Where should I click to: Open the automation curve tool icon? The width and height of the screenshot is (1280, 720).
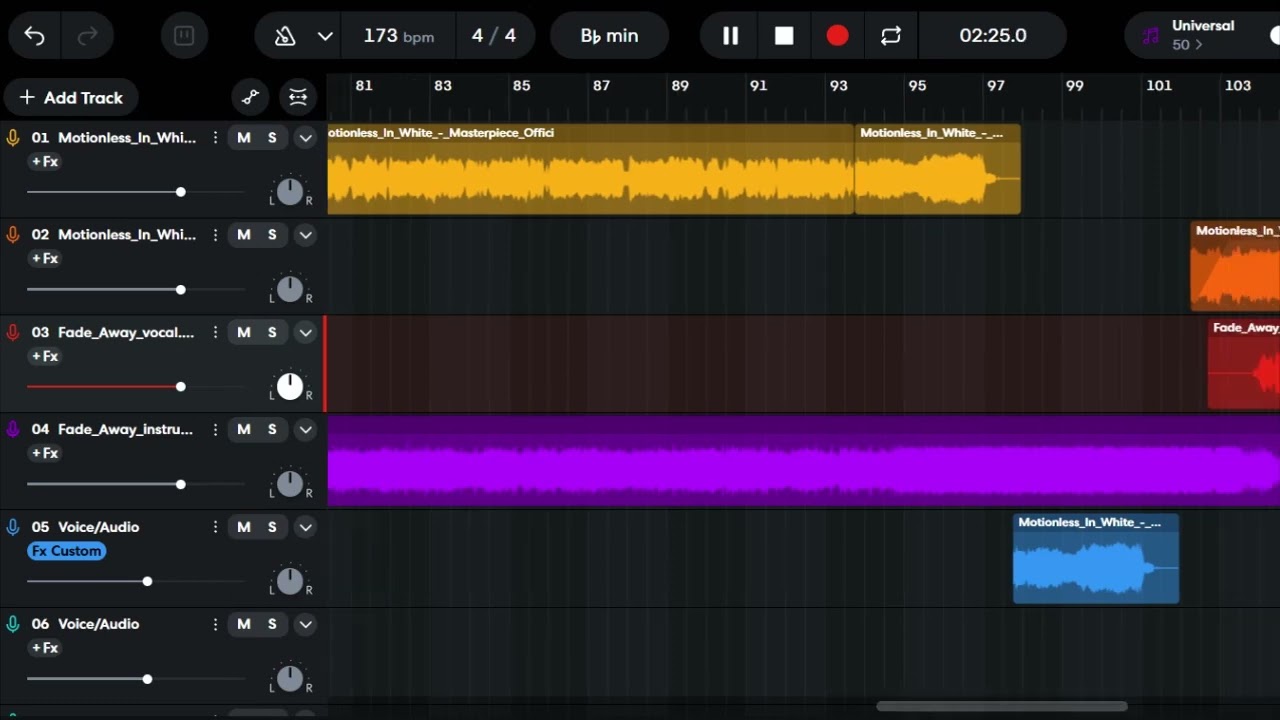(x=250, y=97)
